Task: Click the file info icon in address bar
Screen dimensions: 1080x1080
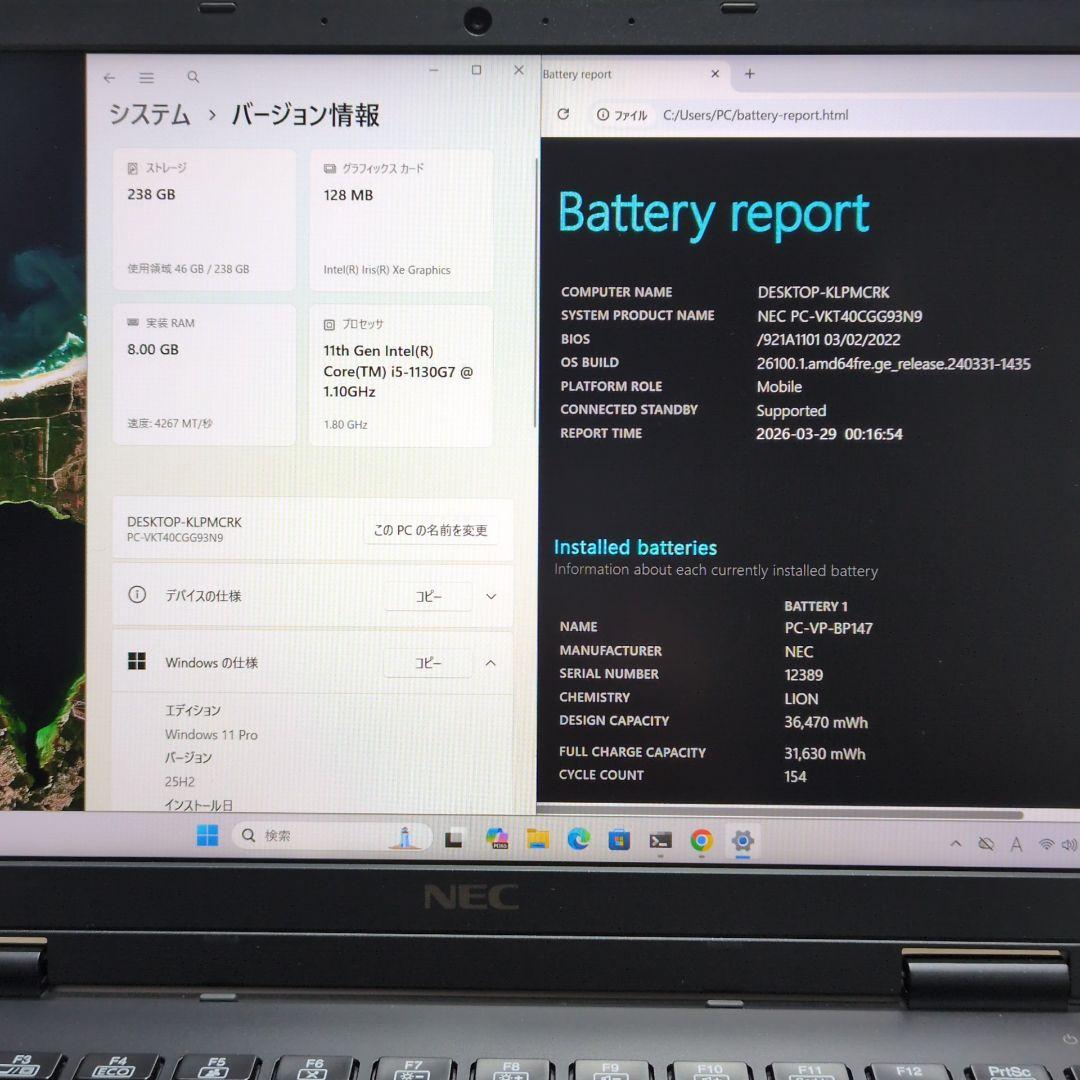Action: [603, 115]
